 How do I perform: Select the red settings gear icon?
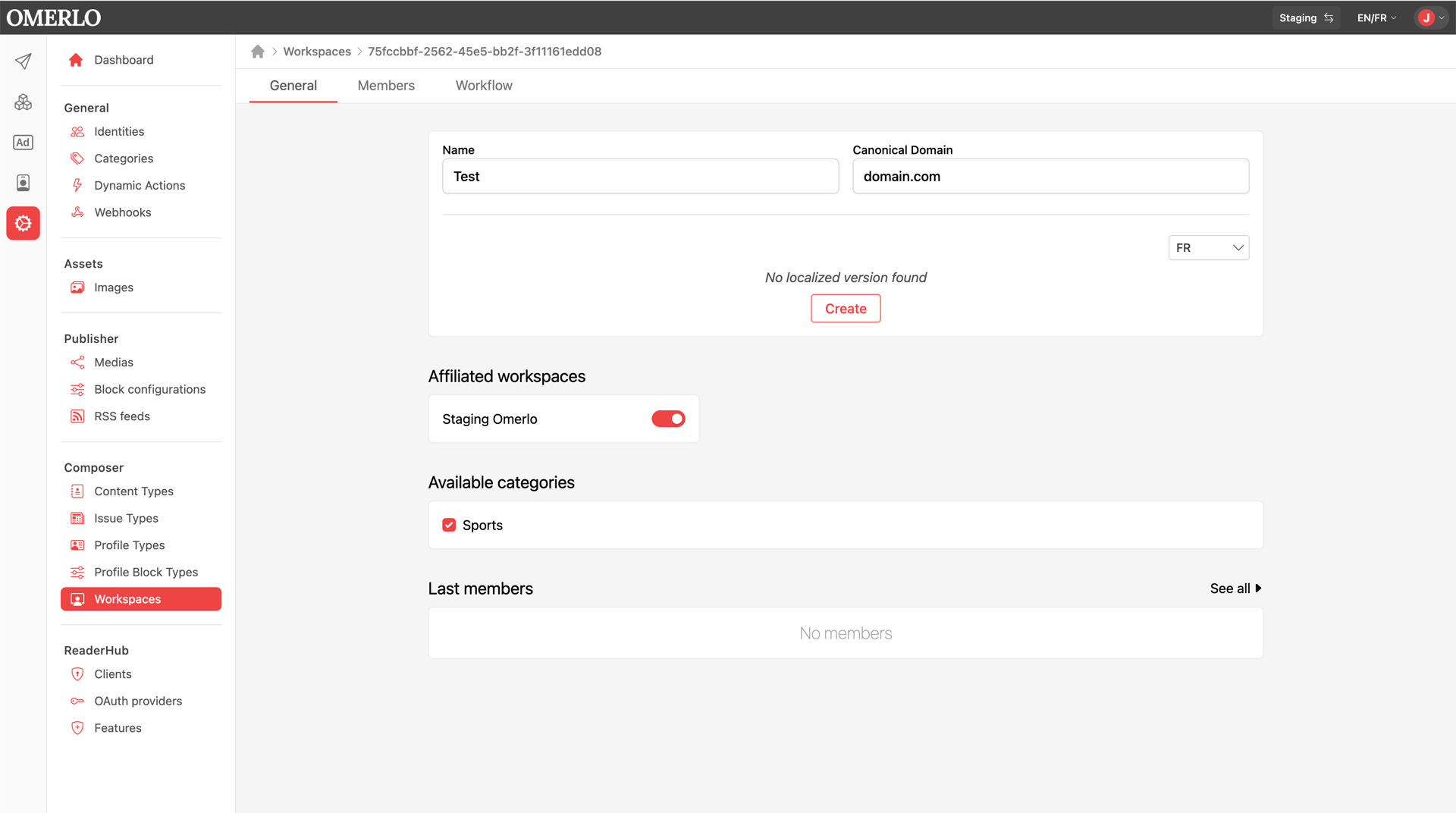tap(23, 224)
